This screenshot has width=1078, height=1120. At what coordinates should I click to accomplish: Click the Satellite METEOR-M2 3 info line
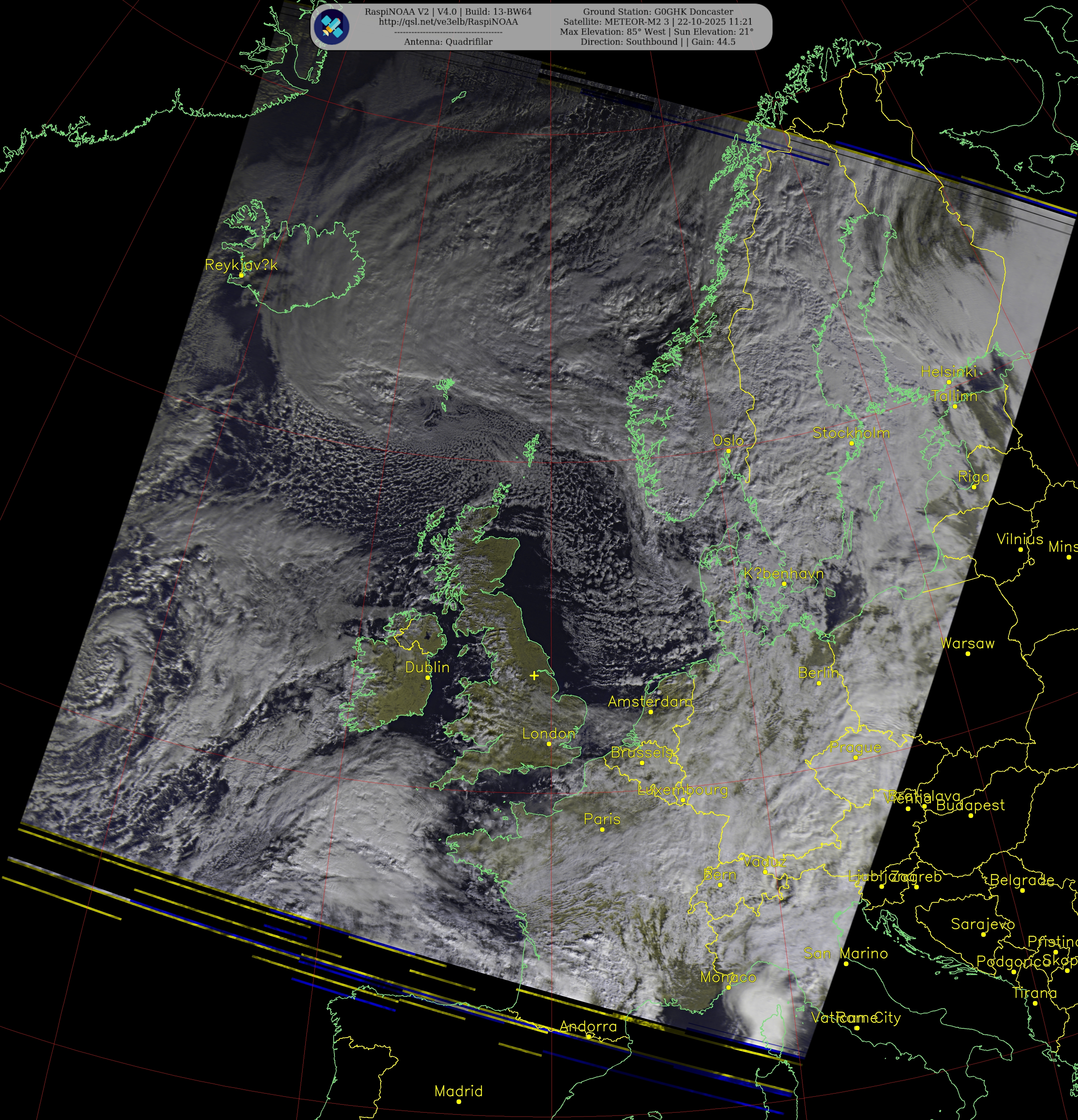pyautogui.click(x=658, y=22)
